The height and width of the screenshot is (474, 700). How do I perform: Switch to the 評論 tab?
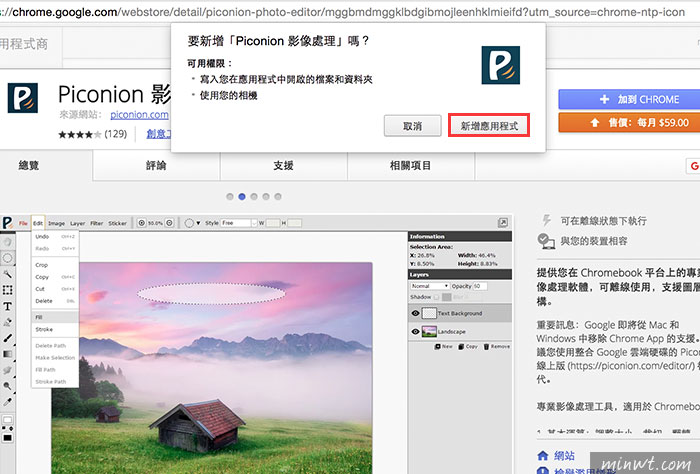pos(156,166)
